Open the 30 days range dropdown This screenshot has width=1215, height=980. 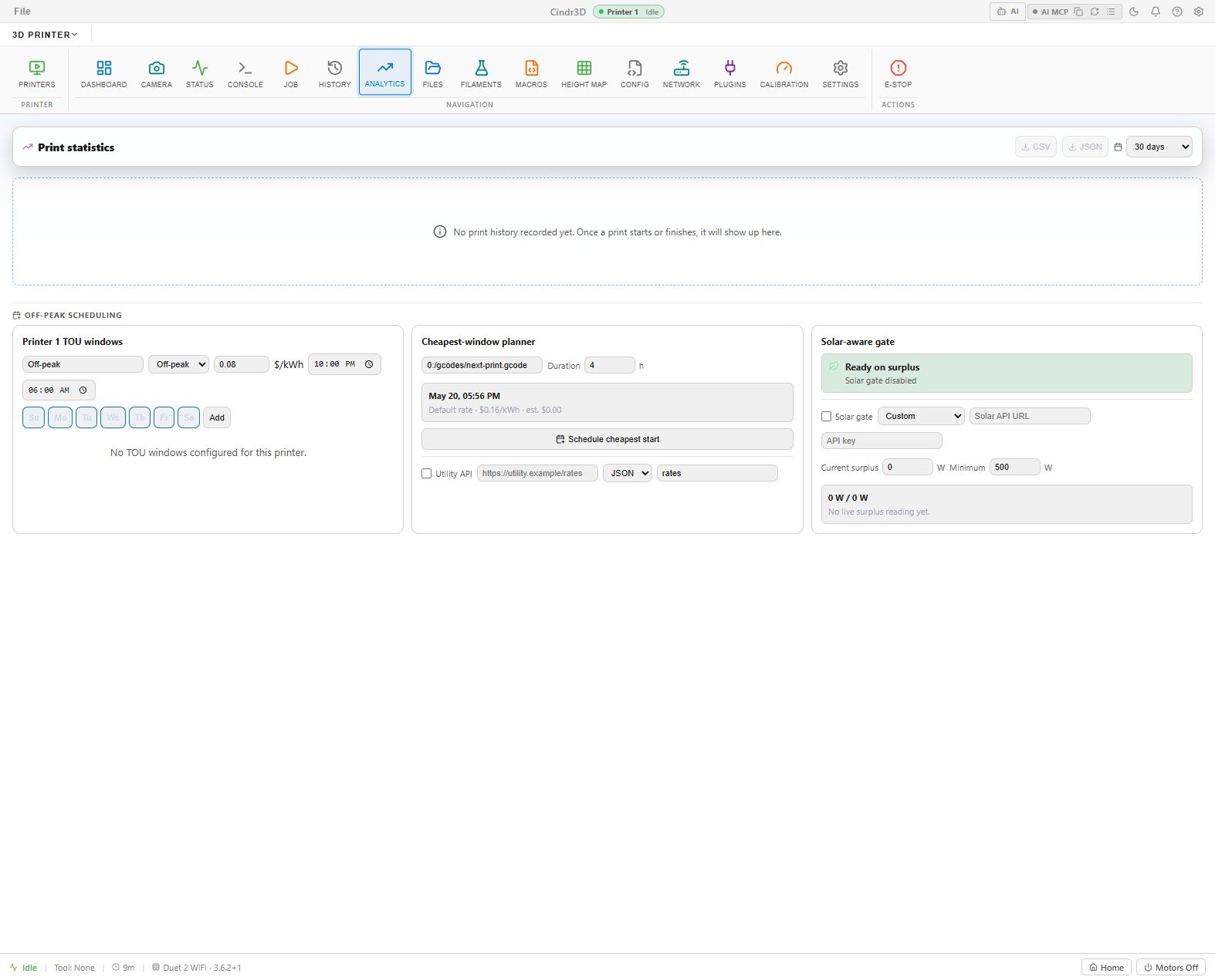coord(1159,147)
